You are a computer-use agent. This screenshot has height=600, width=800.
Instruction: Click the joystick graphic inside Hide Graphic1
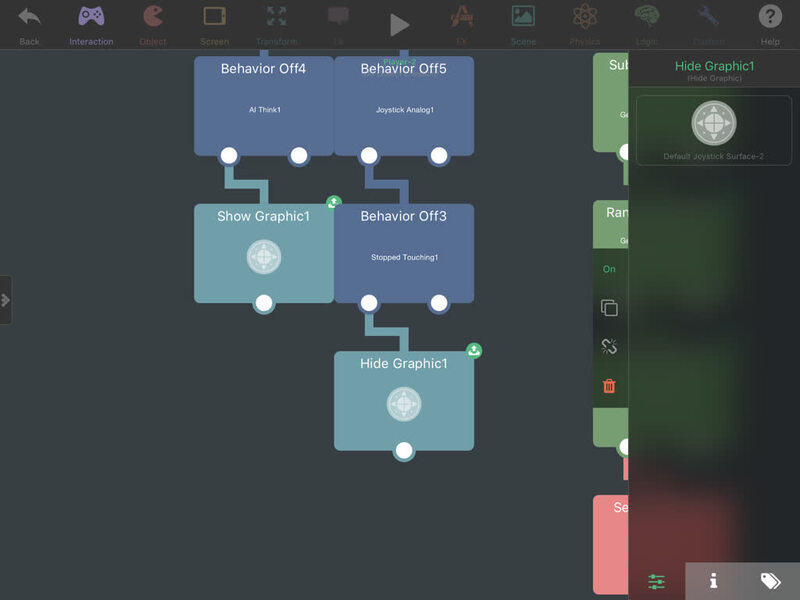404,405
